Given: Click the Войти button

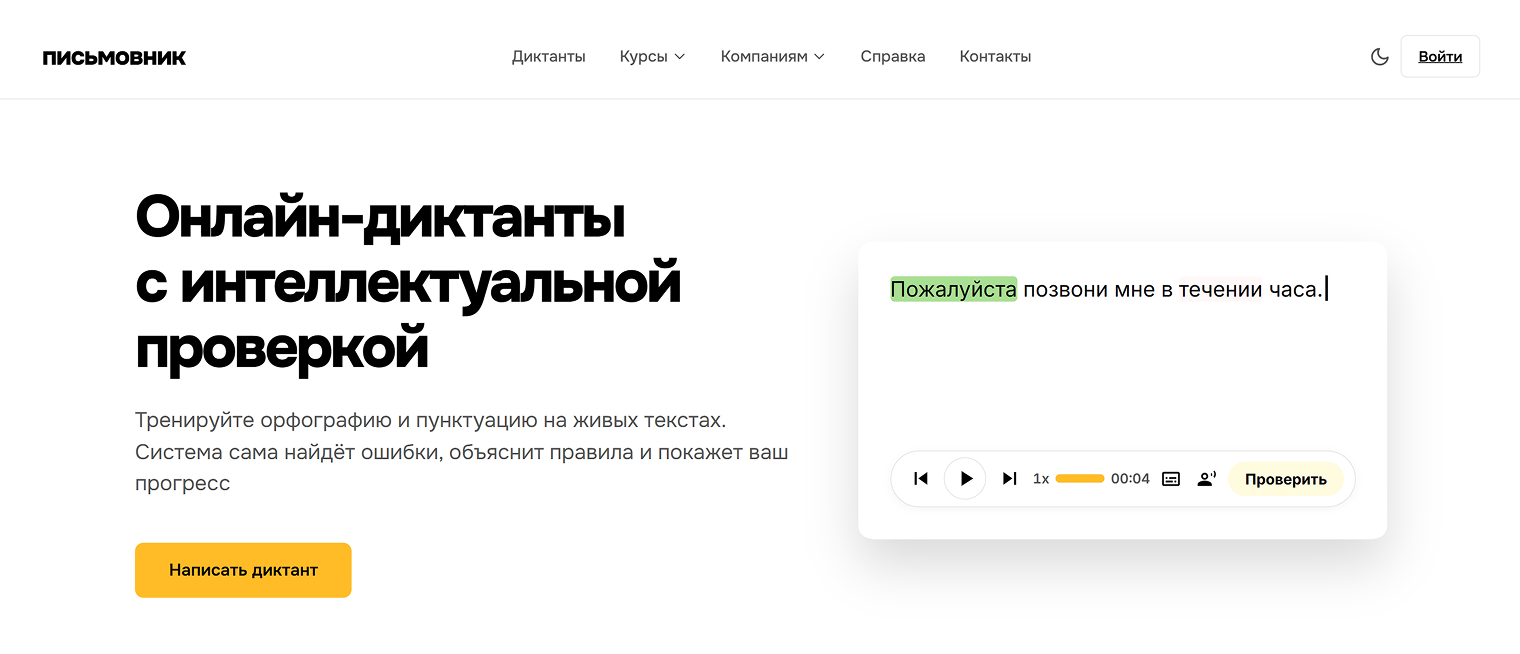Looking at the screenshot, I should click(1440, 57).
